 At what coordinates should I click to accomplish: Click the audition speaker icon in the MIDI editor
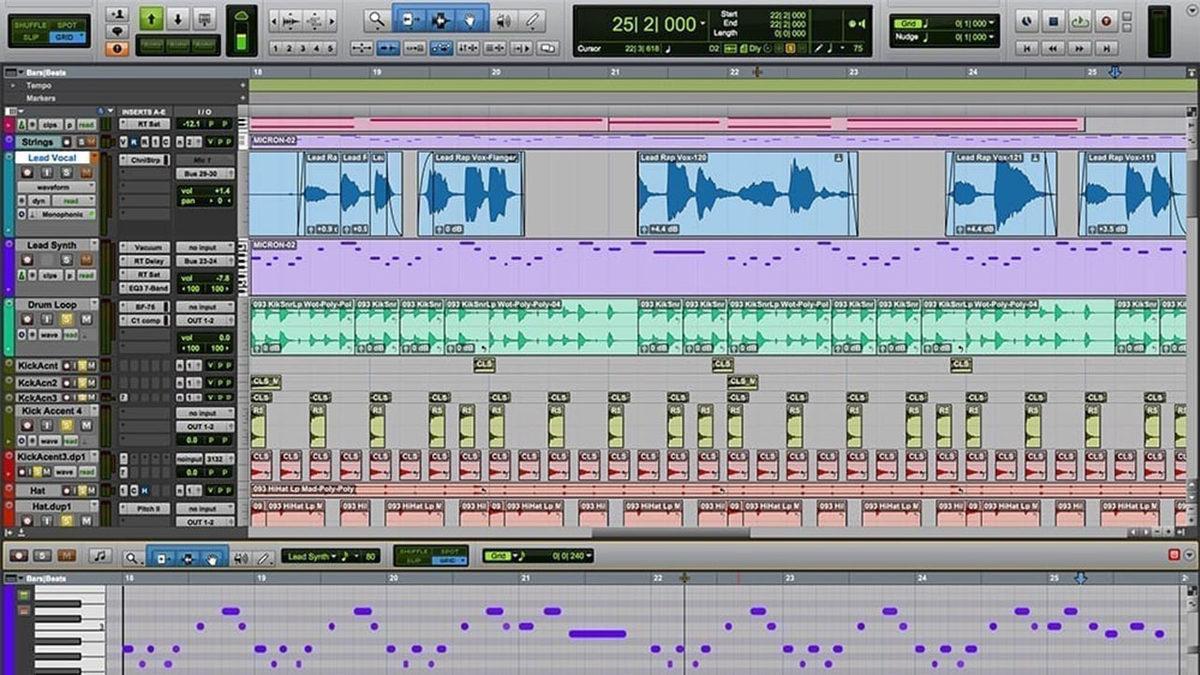pyautogui.click(x=238, y=557)
